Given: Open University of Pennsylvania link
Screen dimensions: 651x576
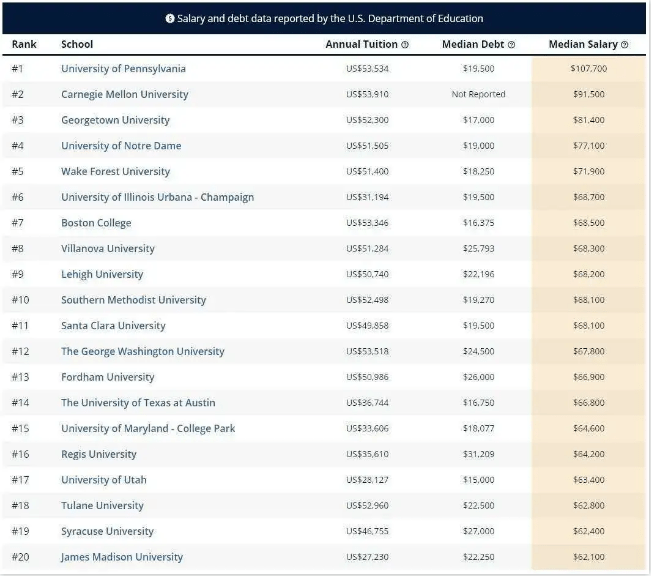Looking at the screenshot, I should (123, 69).
